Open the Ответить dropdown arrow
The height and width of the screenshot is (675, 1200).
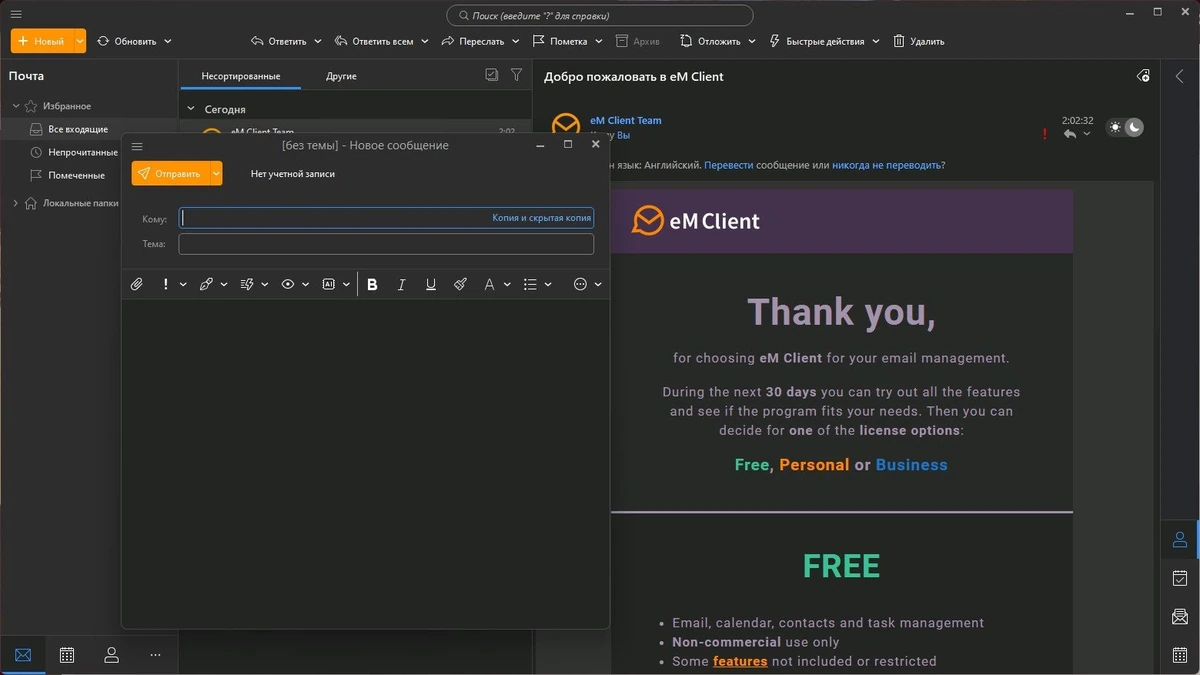[318, 41]
